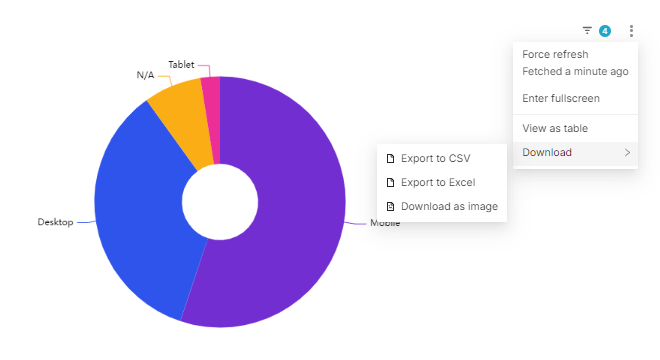
Task: Open the chart filter icon
Action: tap(587, 30)
